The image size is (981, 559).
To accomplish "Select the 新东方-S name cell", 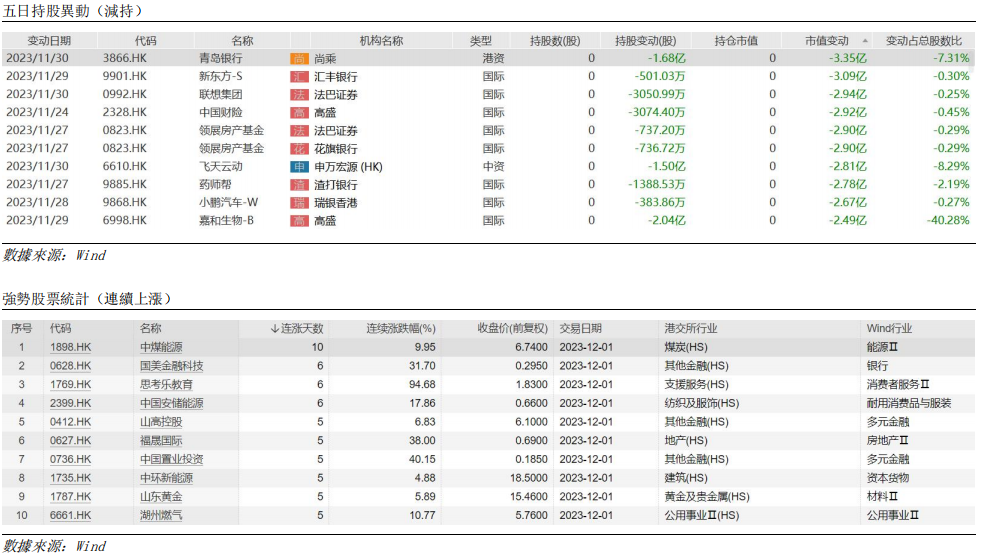I will tap(220, 76).
